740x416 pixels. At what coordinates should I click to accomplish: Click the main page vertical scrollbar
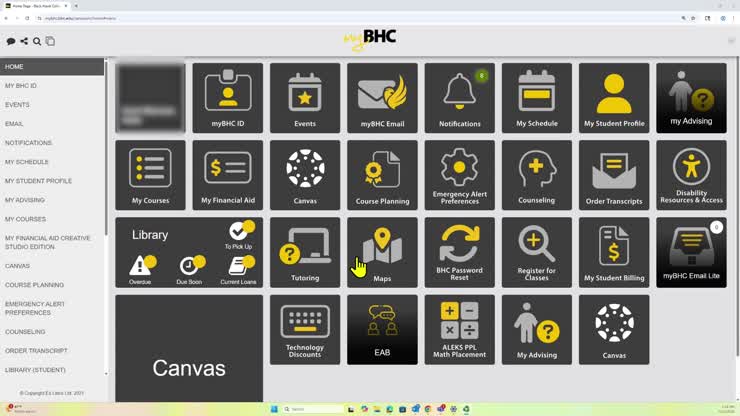click(x=737, y=208)
